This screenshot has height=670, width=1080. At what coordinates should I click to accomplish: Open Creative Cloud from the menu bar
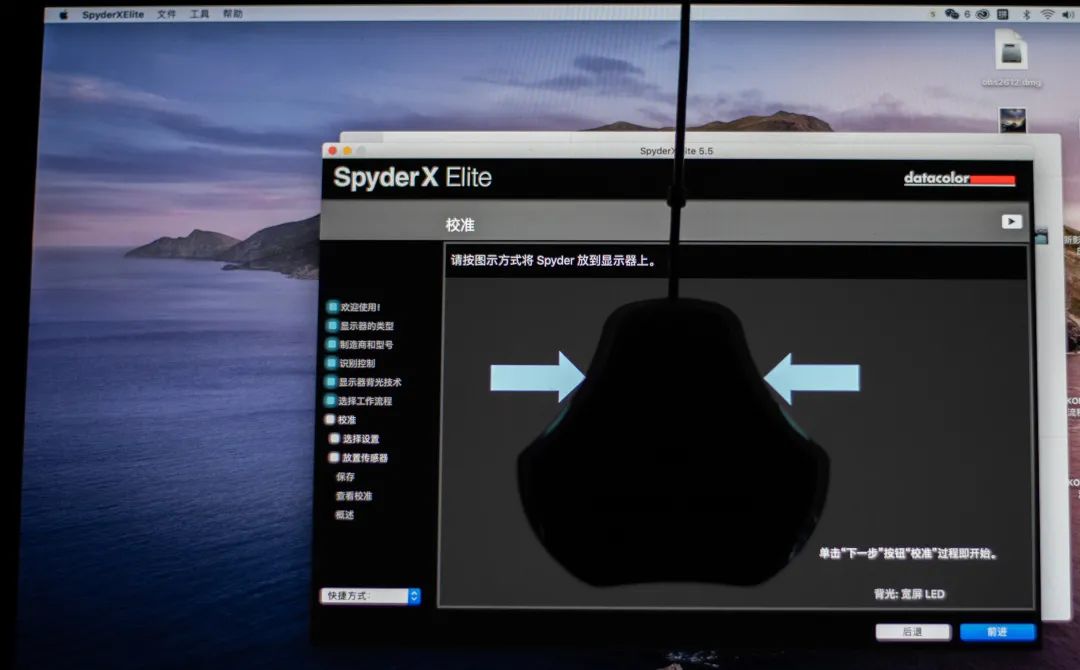coord(982,14)
